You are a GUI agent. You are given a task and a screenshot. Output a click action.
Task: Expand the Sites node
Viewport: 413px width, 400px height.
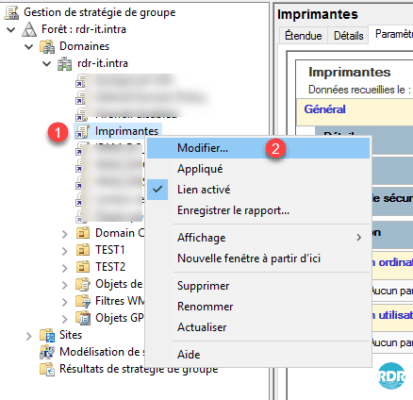coord(29,336)
